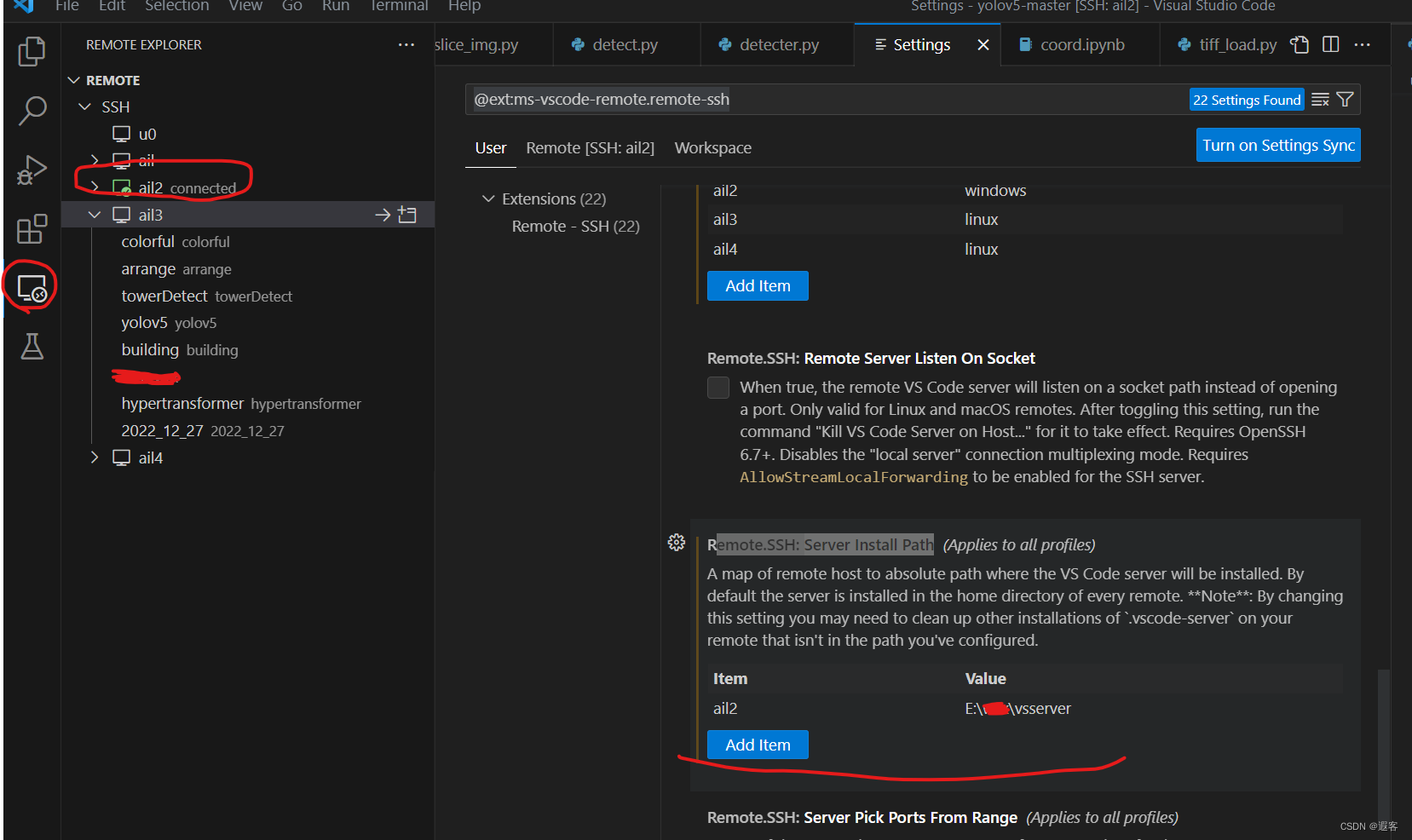Switch to the coord.ipynb tab
The image size is (1412, 840).
(x=1081, y=44)
